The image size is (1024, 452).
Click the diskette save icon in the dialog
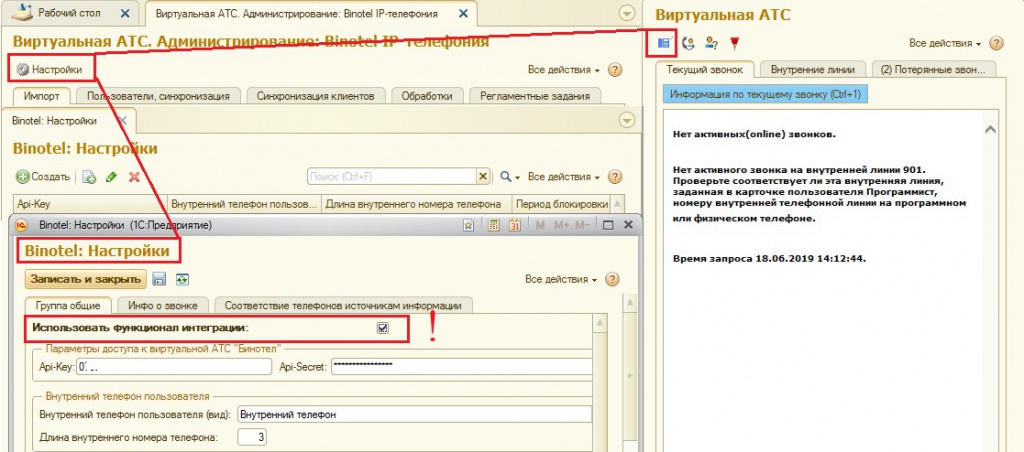pyautogui.click(x=159, y=280)
